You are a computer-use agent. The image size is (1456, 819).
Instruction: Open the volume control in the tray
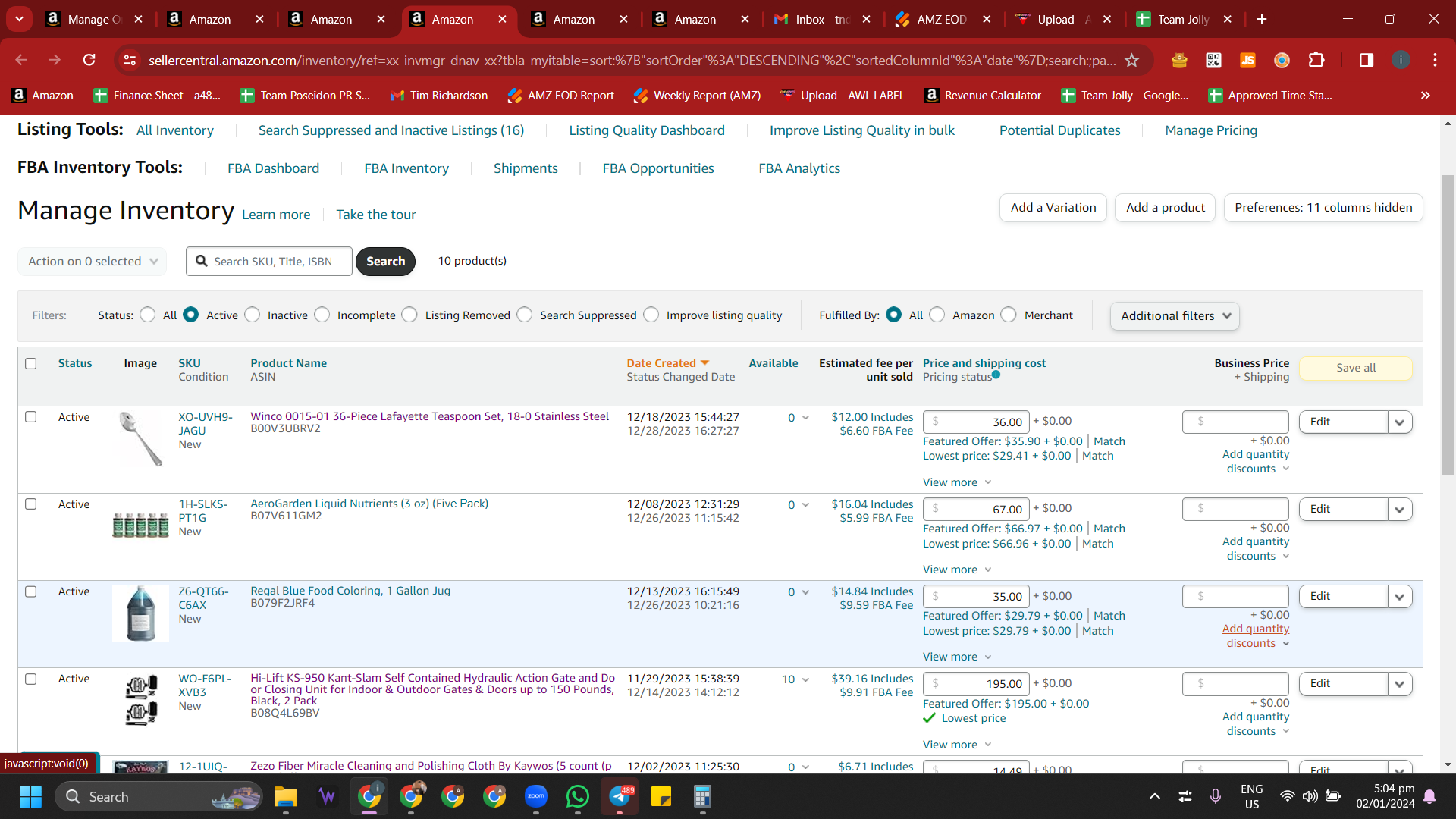click(x=1310, y=796)
